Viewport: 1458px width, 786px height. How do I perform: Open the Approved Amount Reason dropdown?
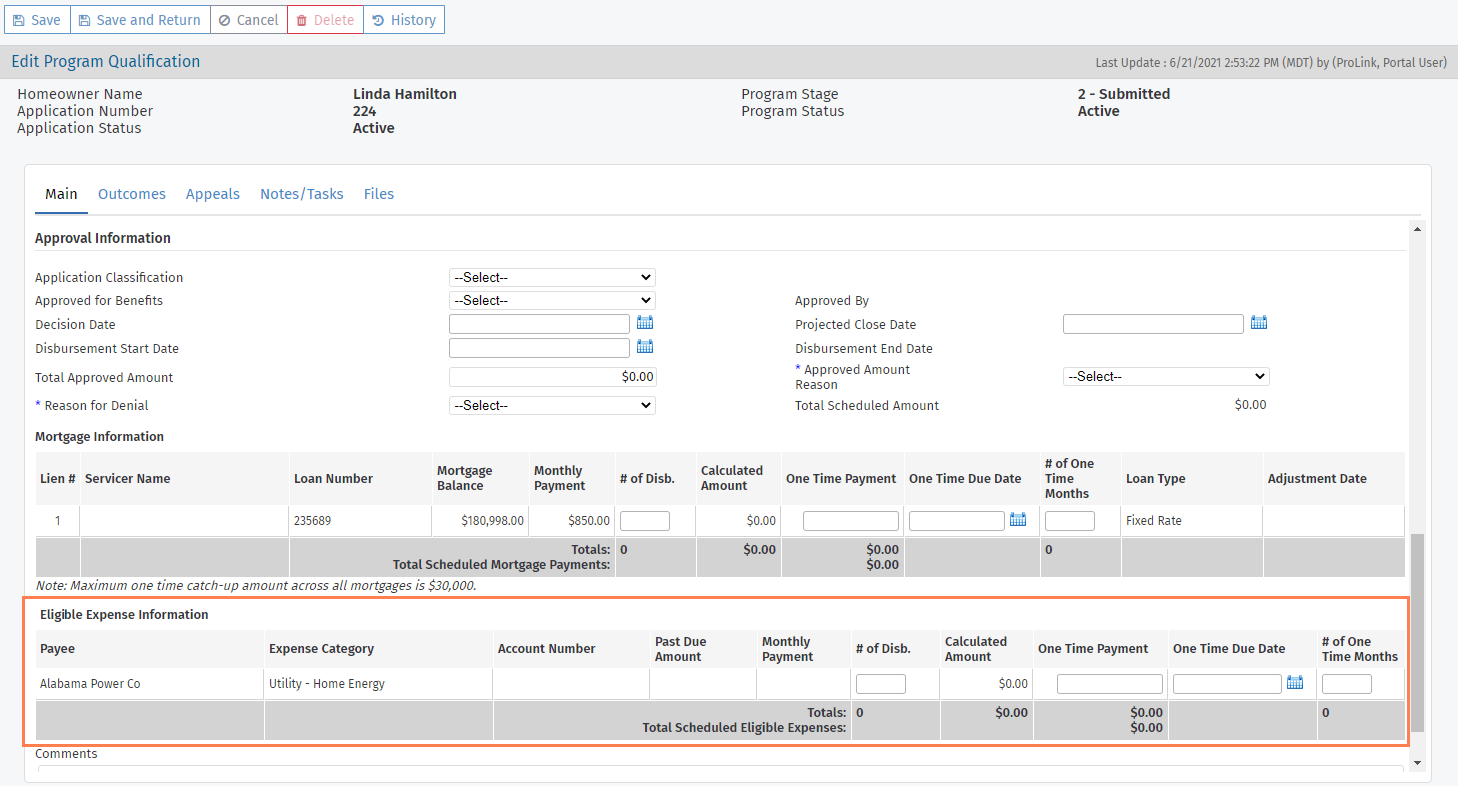tap(1166, 377)
